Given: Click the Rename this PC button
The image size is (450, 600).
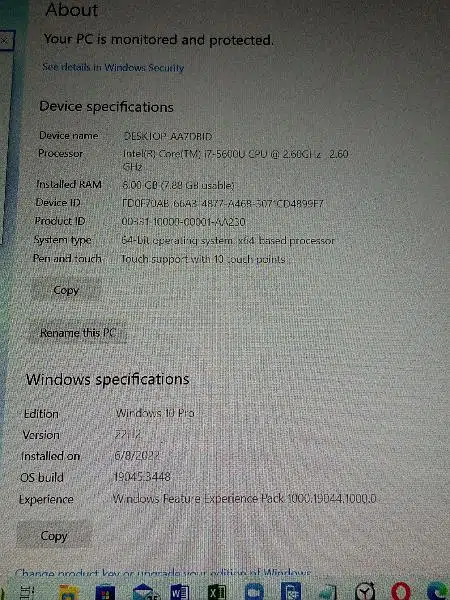Looking at the screenshot, I should [x=77, y=333].
